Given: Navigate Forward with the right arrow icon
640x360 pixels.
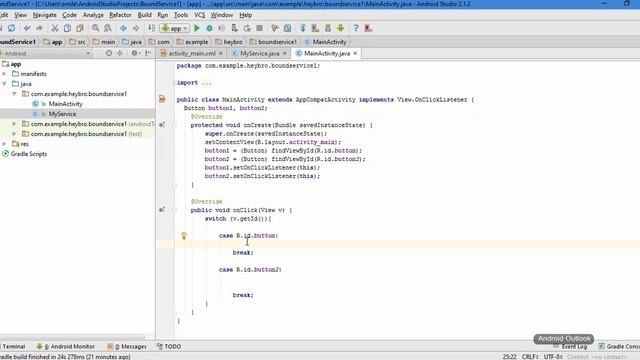Looking at the screenshot, I should (x=136, y=28).
